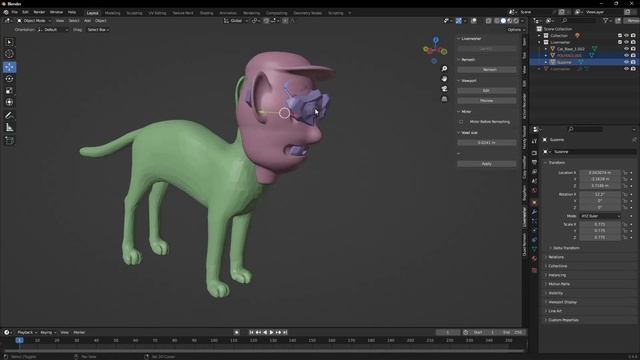Screen dimensions: 640x360
Task: Select the Measure tool in the viewport toolbar
Action: point(9,128)
